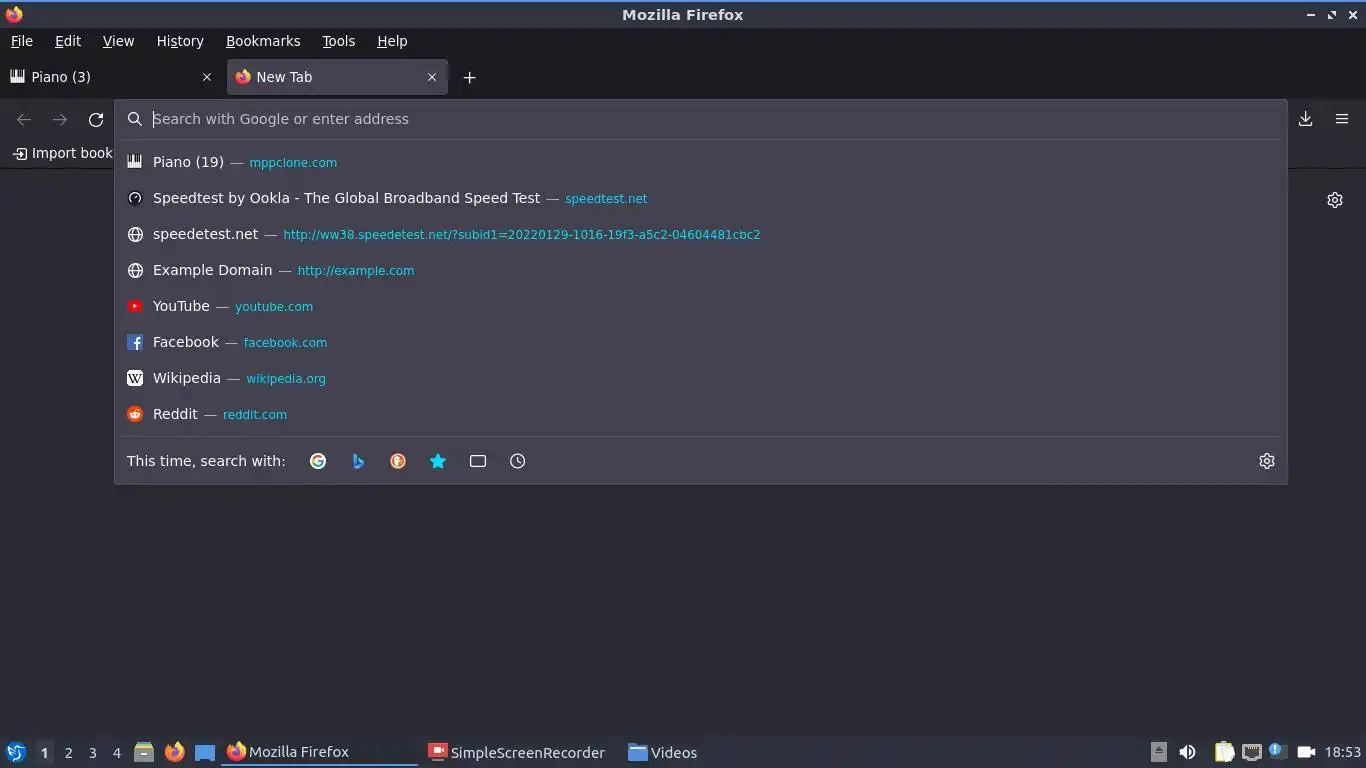This screenshot has height=768, width=1366.
Task: Open the volume control tray icon
Action: (1187, 752)
